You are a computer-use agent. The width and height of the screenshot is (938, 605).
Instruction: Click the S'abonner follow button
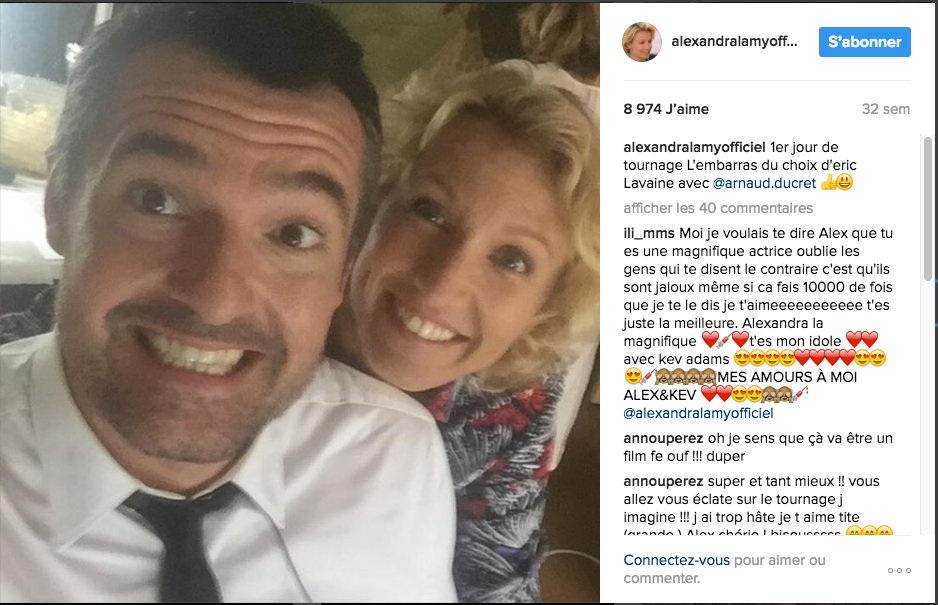click(x=864, y=42)
